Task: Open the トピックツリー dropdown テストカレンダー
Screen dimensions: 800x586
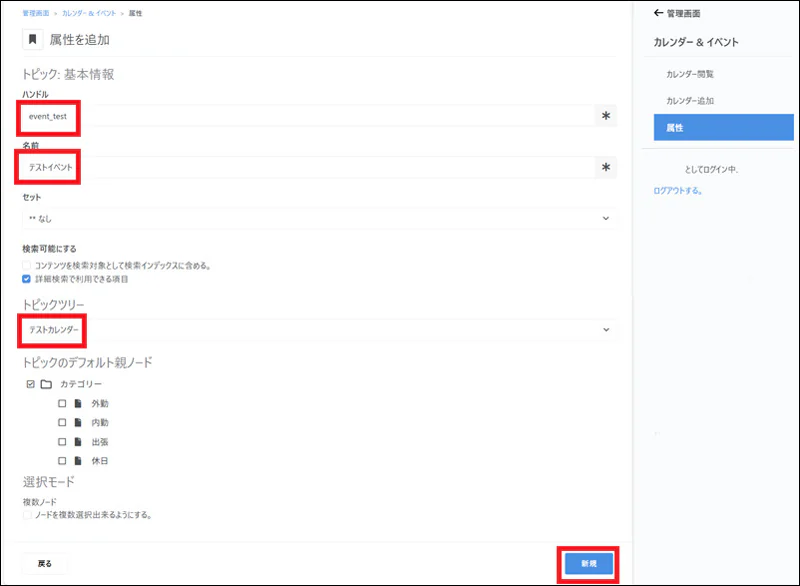Action: tap(319, 330)
